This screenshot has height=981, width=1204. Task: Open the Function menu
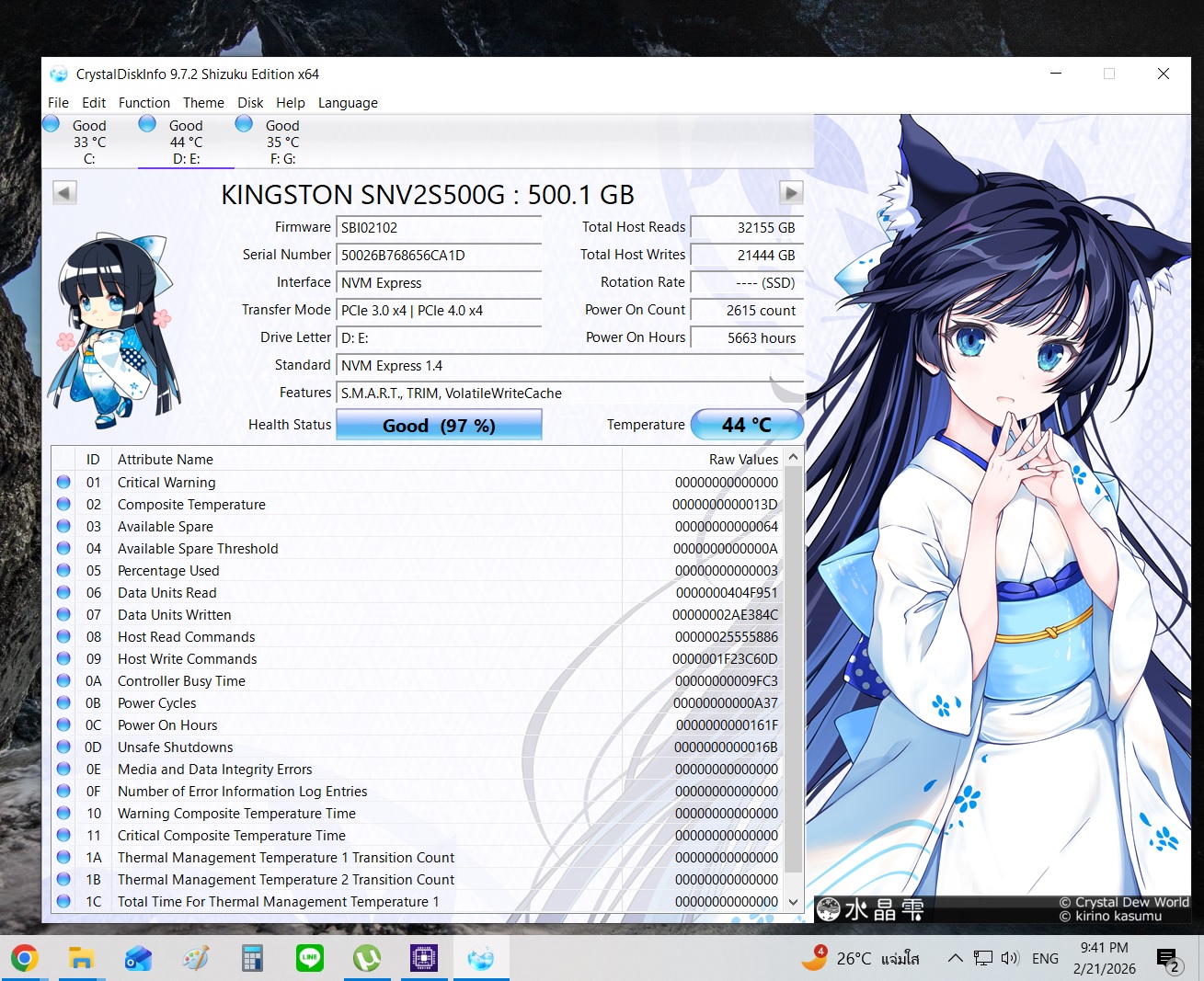[x=144, y=103]
